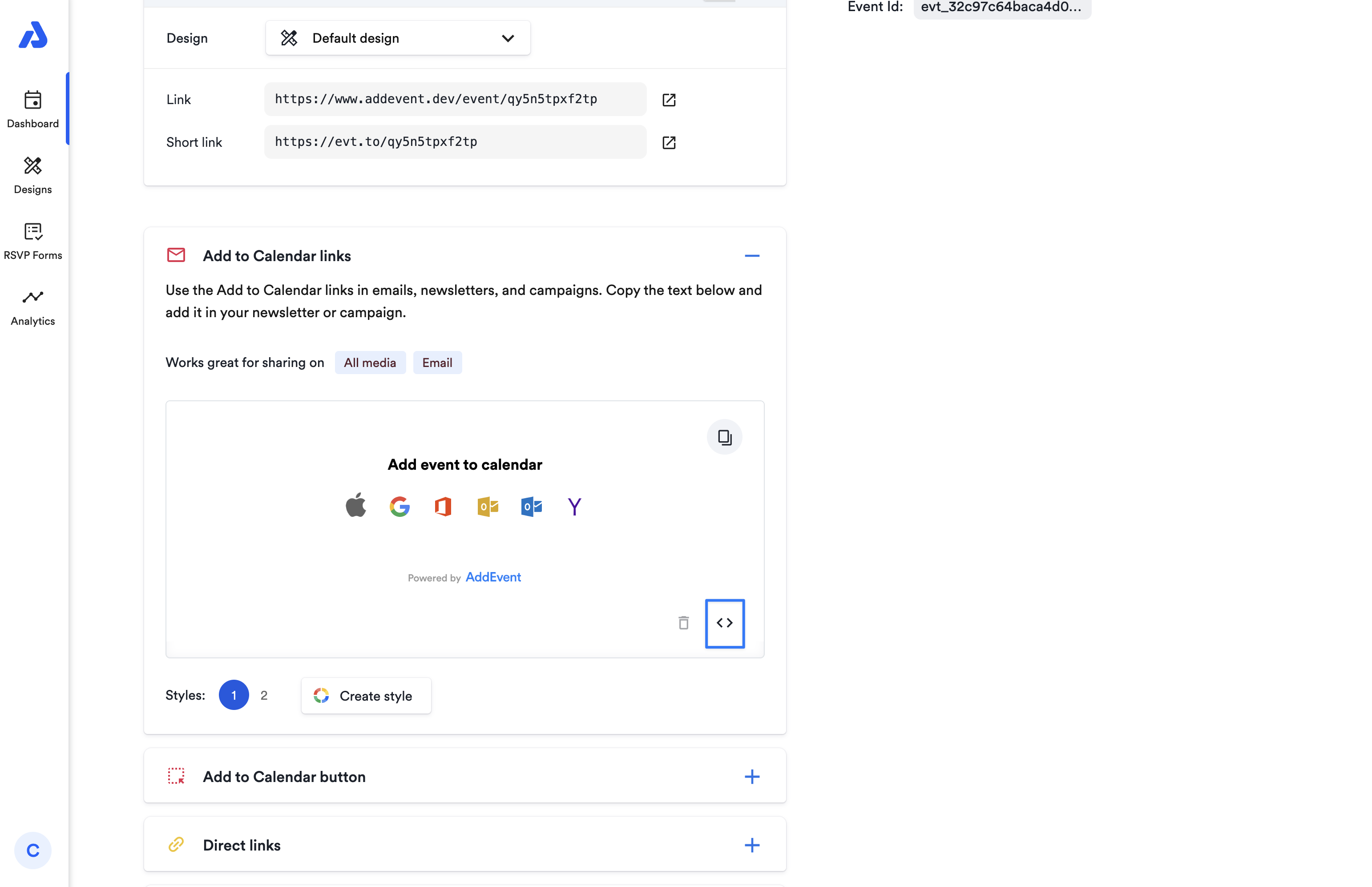Open the Default design dropdown
Image resolution: width=1372 pixels, height=887 pixels.
click(397, 38)
